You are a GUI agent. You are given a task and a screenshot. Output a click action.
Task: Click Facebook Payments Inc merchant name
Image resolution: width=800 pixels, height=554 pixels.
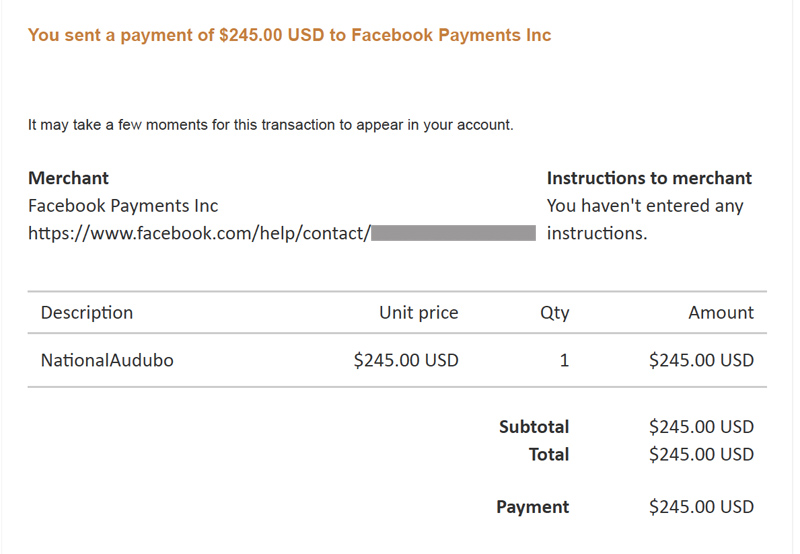point(123,206)
